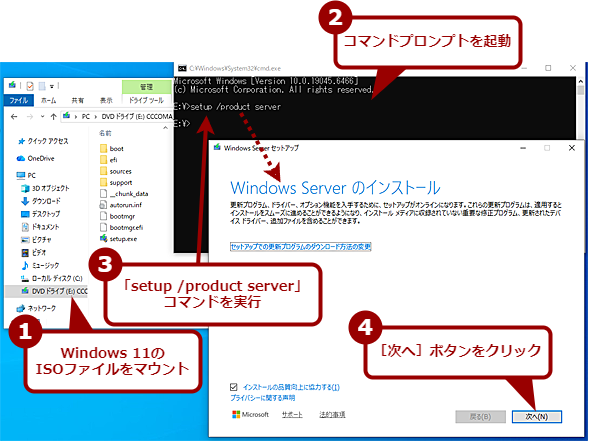Select the sources folder in file list

116,171
